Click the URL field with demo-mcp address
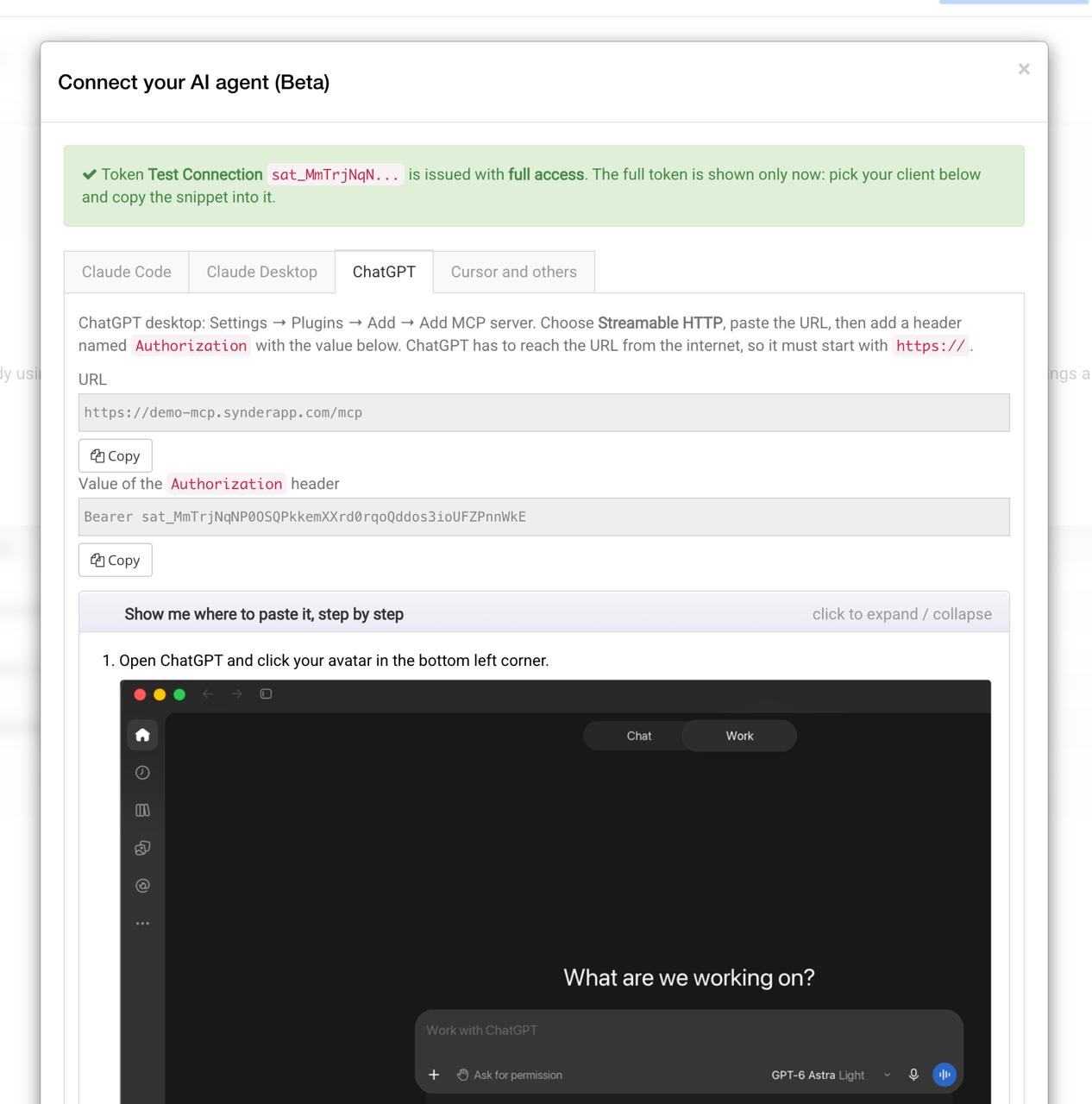Screen dimensions: 1092x1104 click(544, 412)
